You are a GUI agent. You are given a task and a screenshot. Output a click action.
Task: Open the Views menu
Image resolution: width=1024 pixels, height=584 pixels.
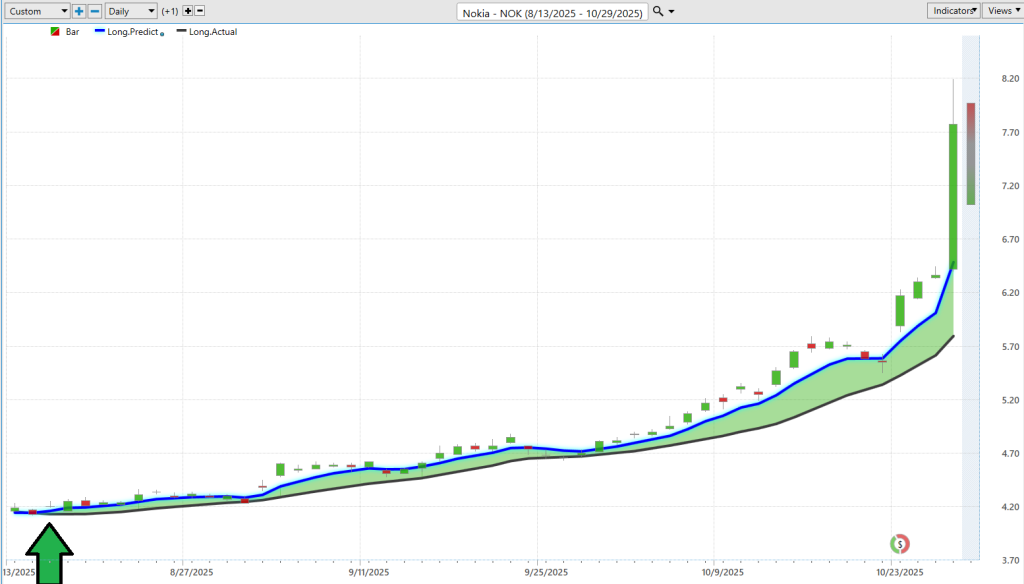point(1002,10)
